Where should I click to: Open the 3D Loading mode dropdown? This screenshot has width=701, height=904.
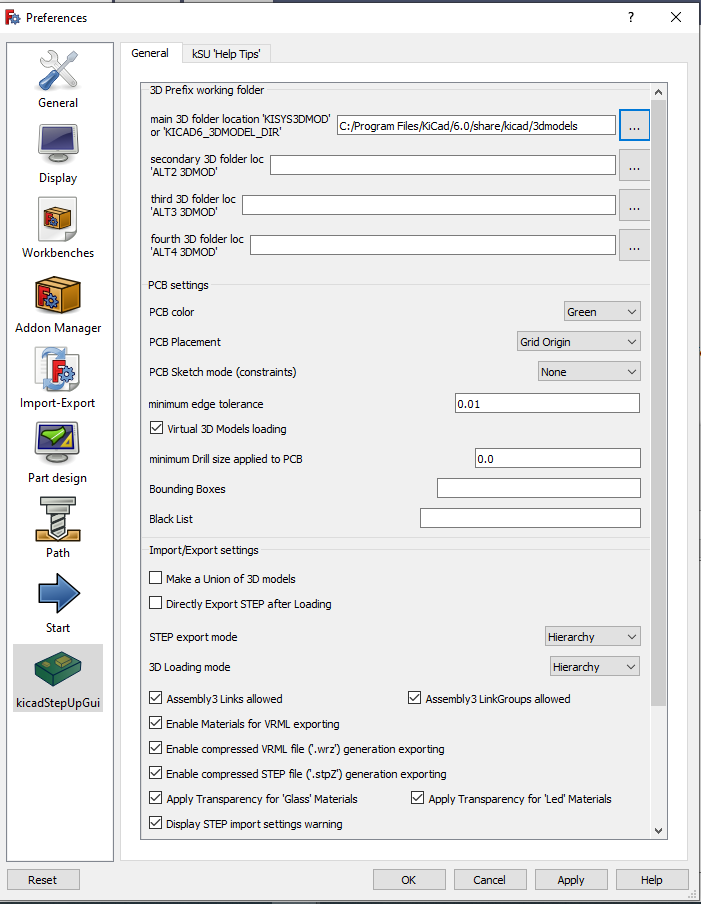point(595,666)
